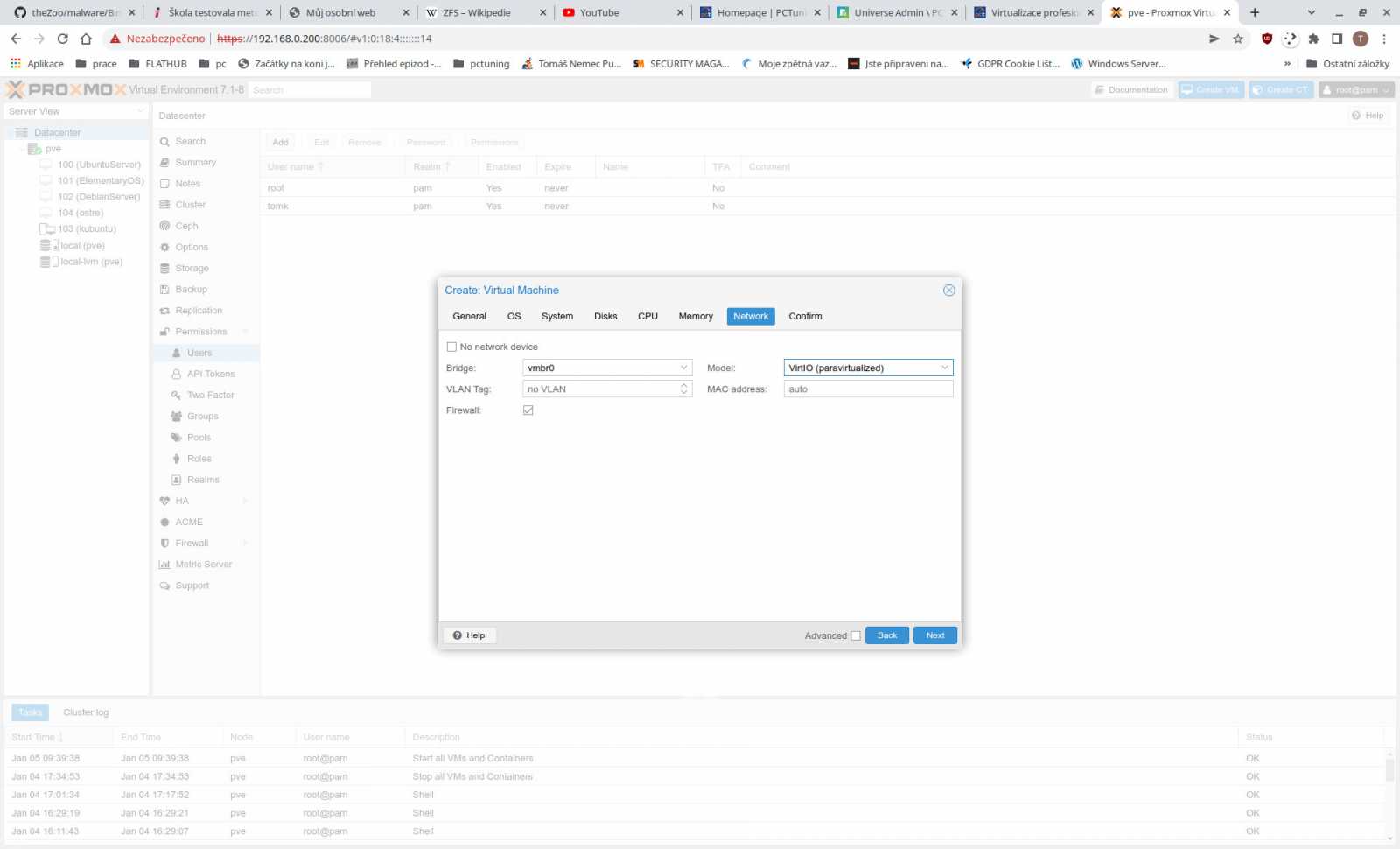Switch to the System tab
Viewport: 1400px width, 849px height.
[557, 317]
